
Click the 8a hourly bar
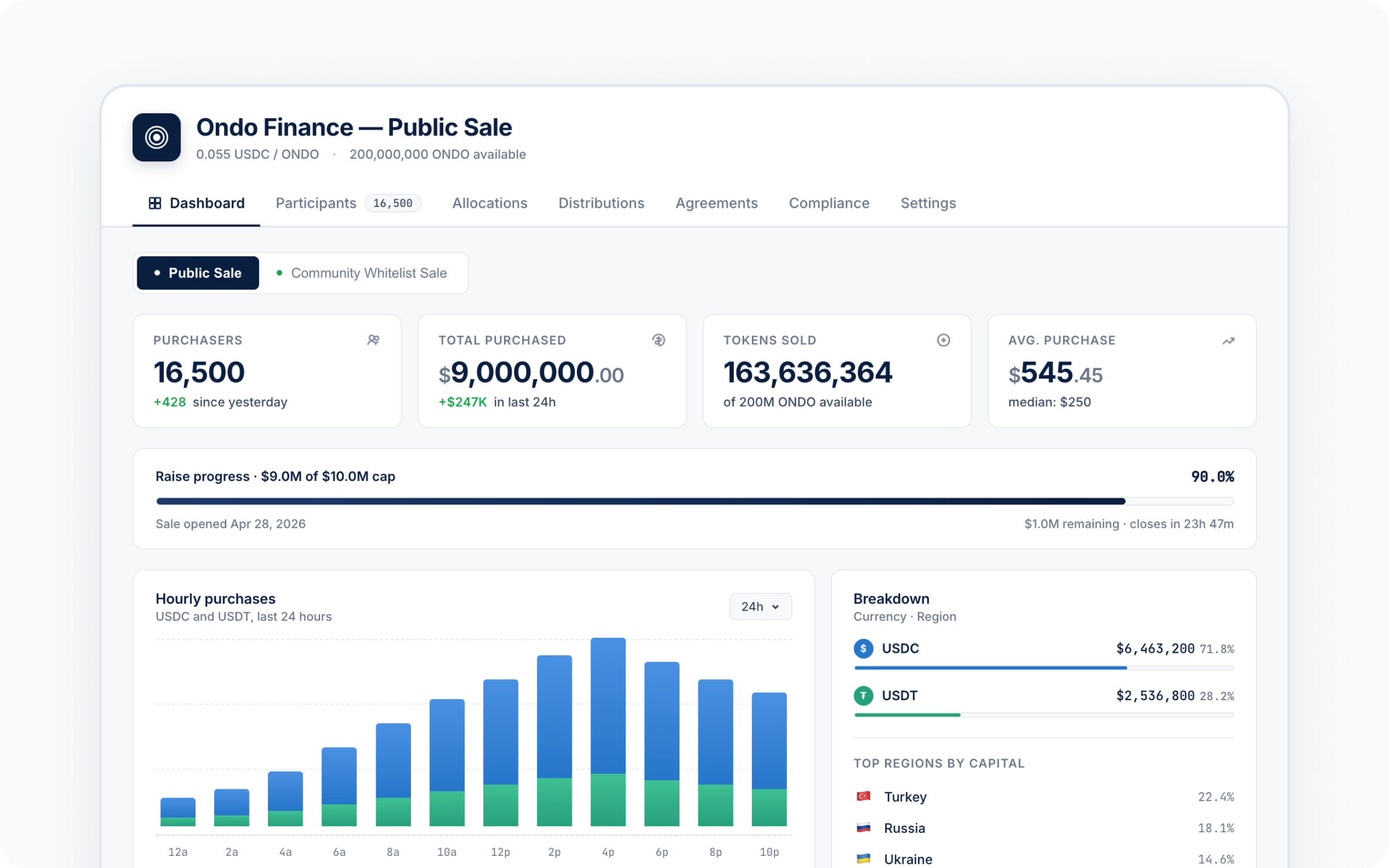tap(393, 775)
